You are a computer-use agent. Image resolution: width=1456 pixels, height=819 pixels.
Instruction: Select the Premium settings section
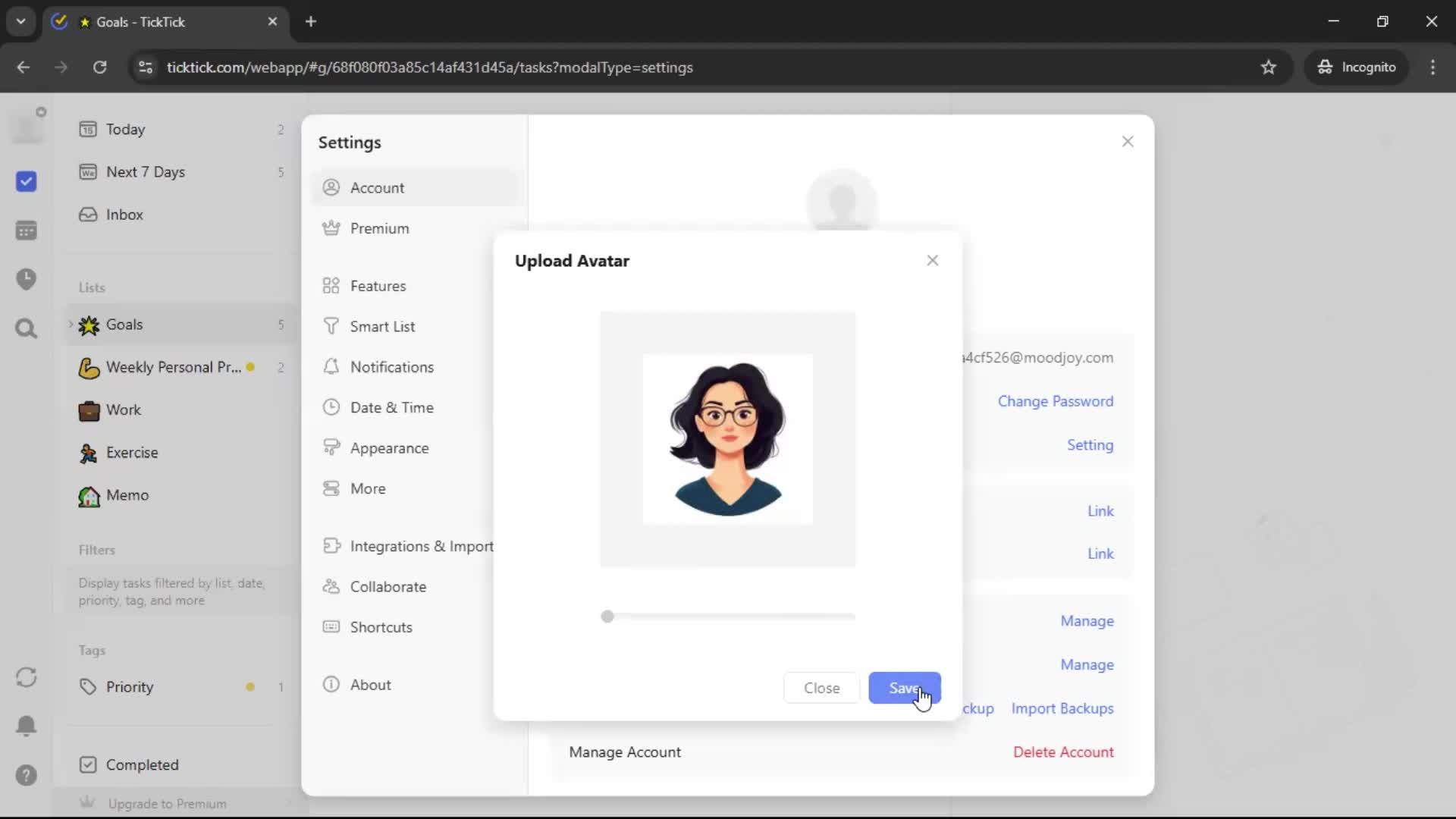[x=379, y=228]
